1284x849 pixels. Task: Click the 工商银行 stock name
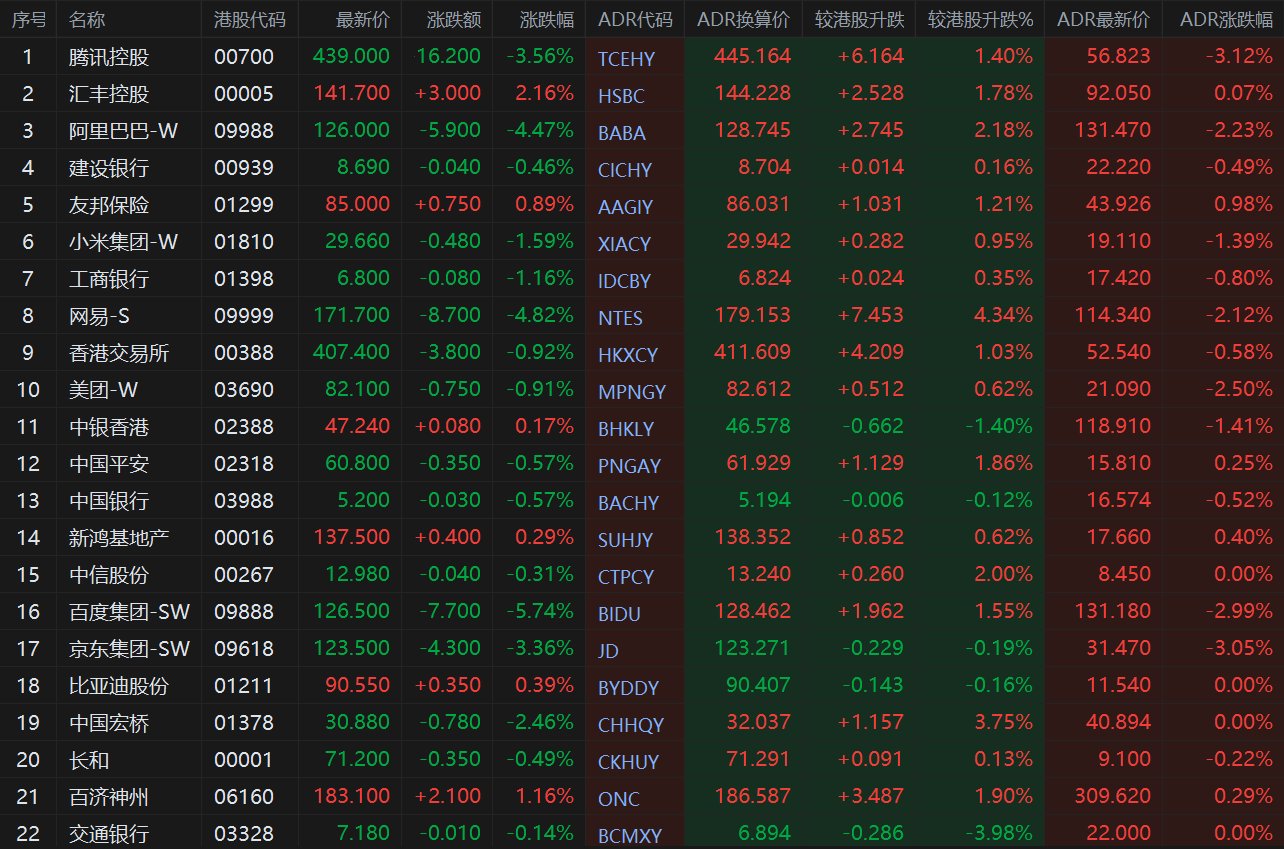[x=109, y=279]
